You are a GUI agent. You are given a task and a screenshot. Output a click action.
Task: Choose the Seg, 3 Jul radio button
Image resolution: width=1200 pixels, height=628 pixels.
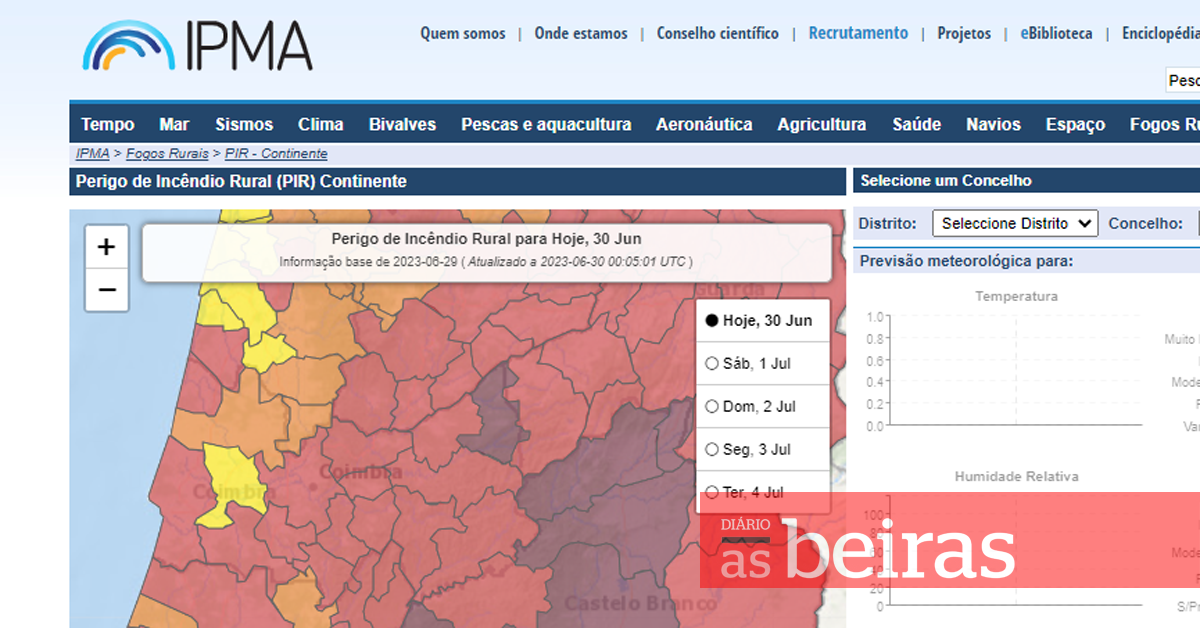point(712,450)
